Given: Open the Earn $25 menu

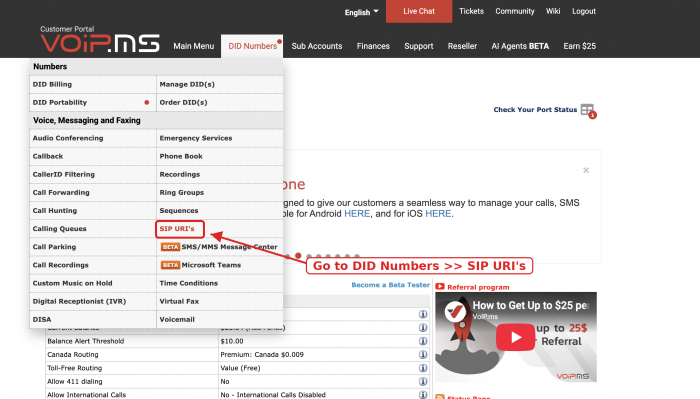Looking at the screenshot, I should [579, 46].
